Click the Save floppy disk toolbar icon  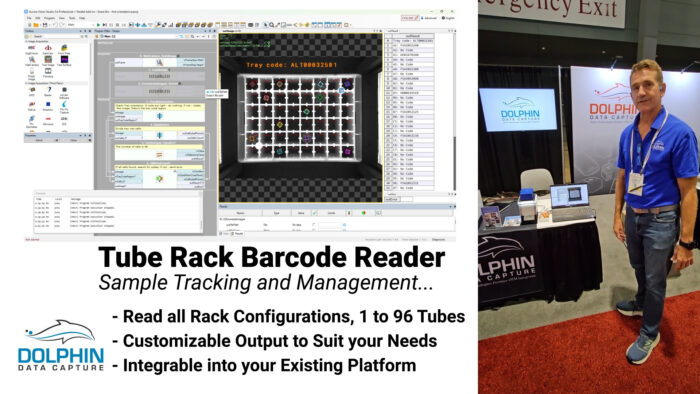click(45, 25)
